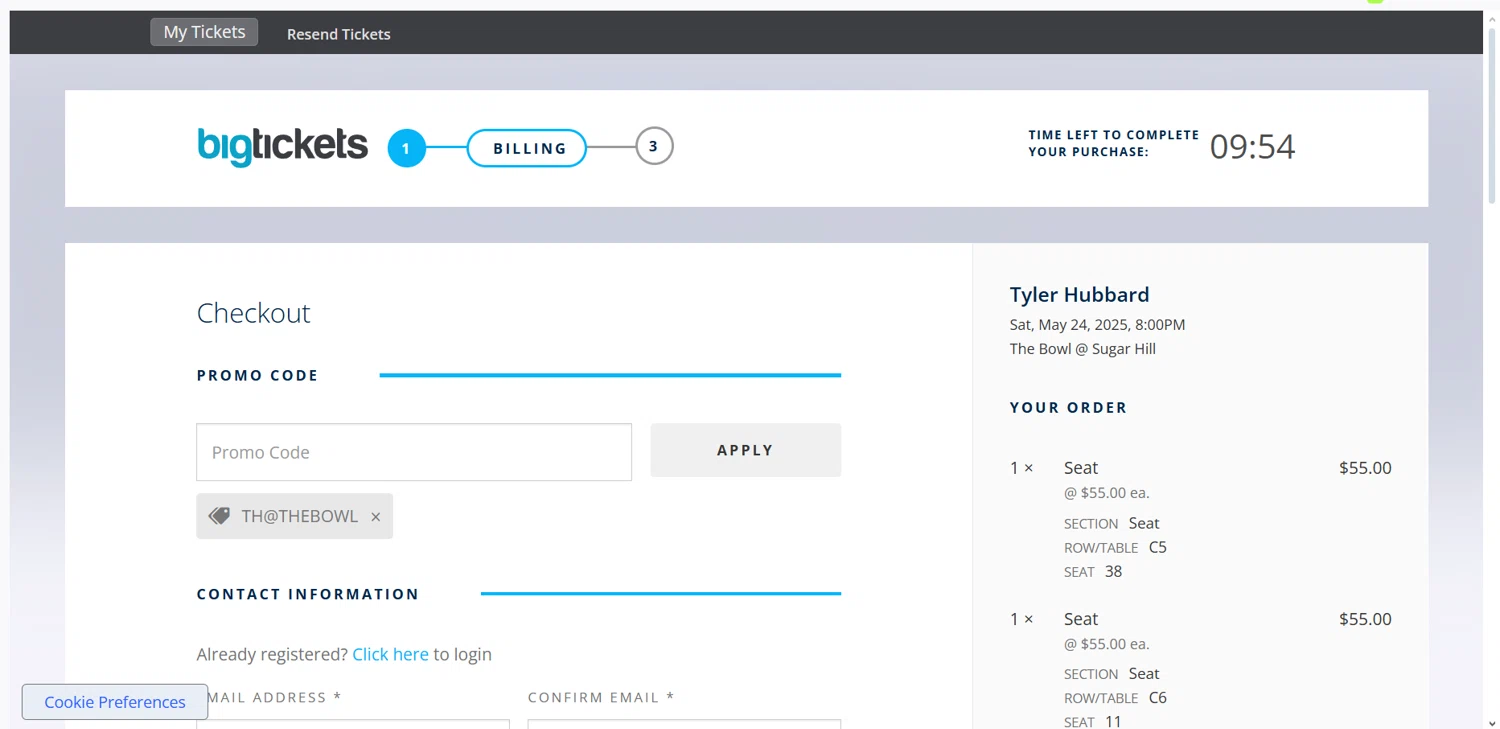Click the bigtickets logo

(283, 147)
